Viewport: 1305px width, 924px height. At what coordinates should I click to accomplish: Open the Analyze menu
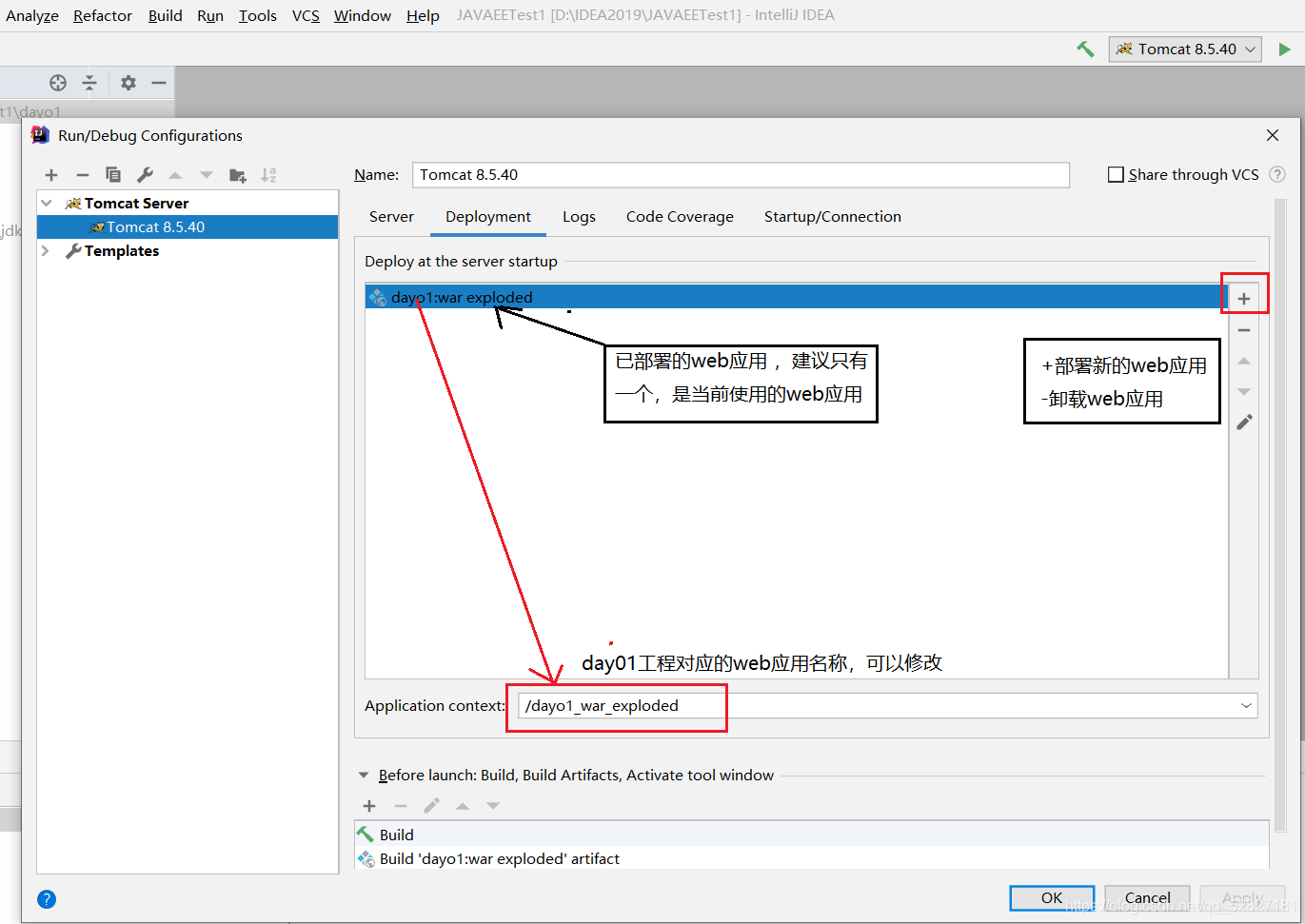tap(32, 15)
